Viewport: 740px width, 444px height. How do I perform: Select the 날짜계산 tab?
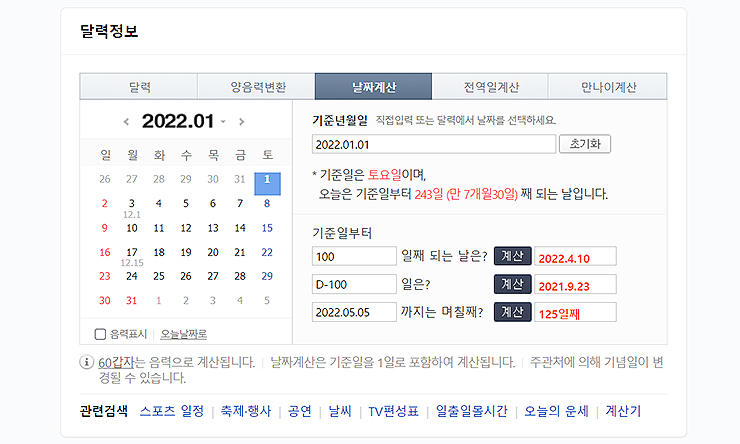pos(373,86)
